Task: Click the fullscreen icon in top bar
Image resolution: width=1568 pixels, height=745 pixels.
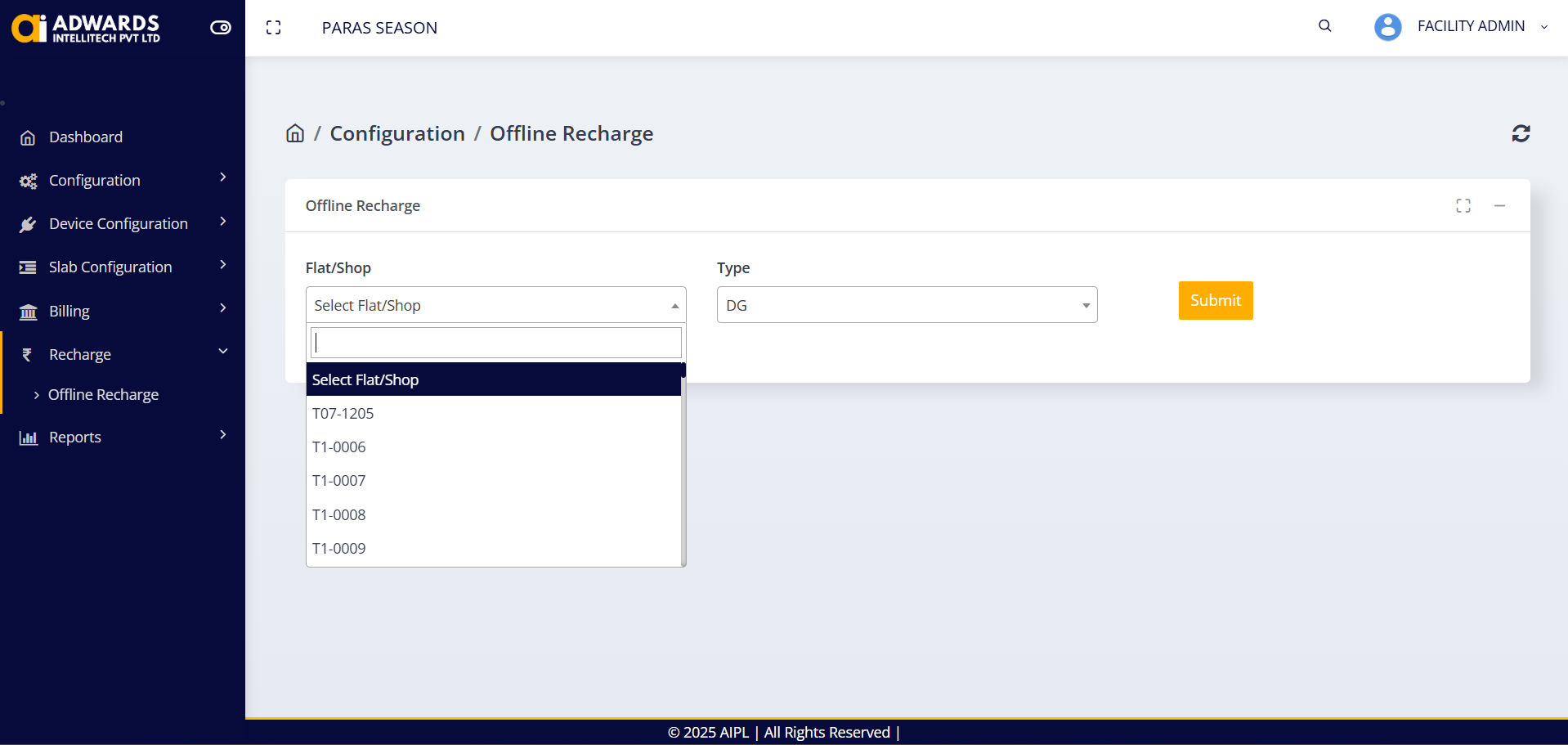Action: pyautogui.click(x=274, y=28)
